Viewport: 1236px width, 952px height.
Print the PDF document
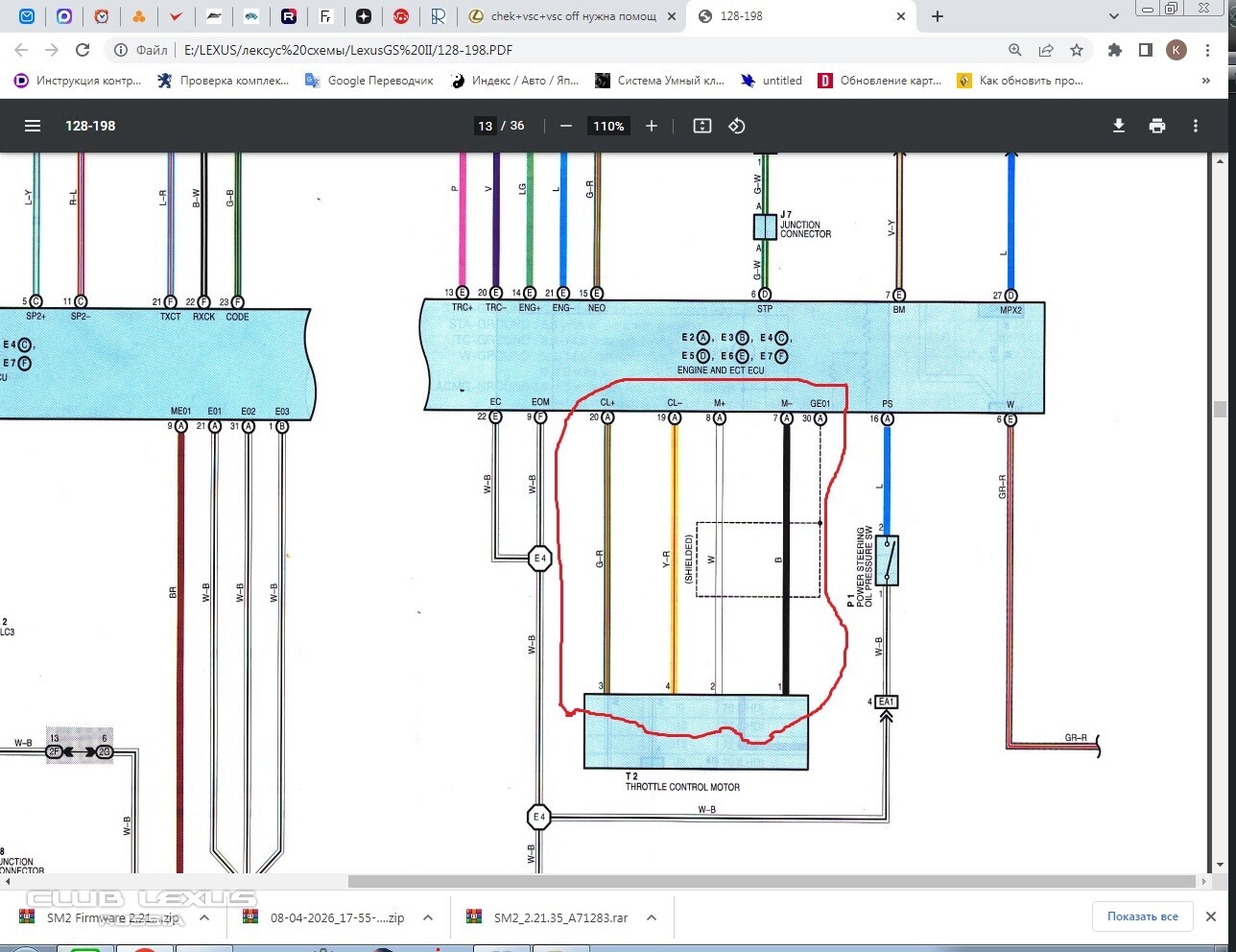[x=1157, y=126]
